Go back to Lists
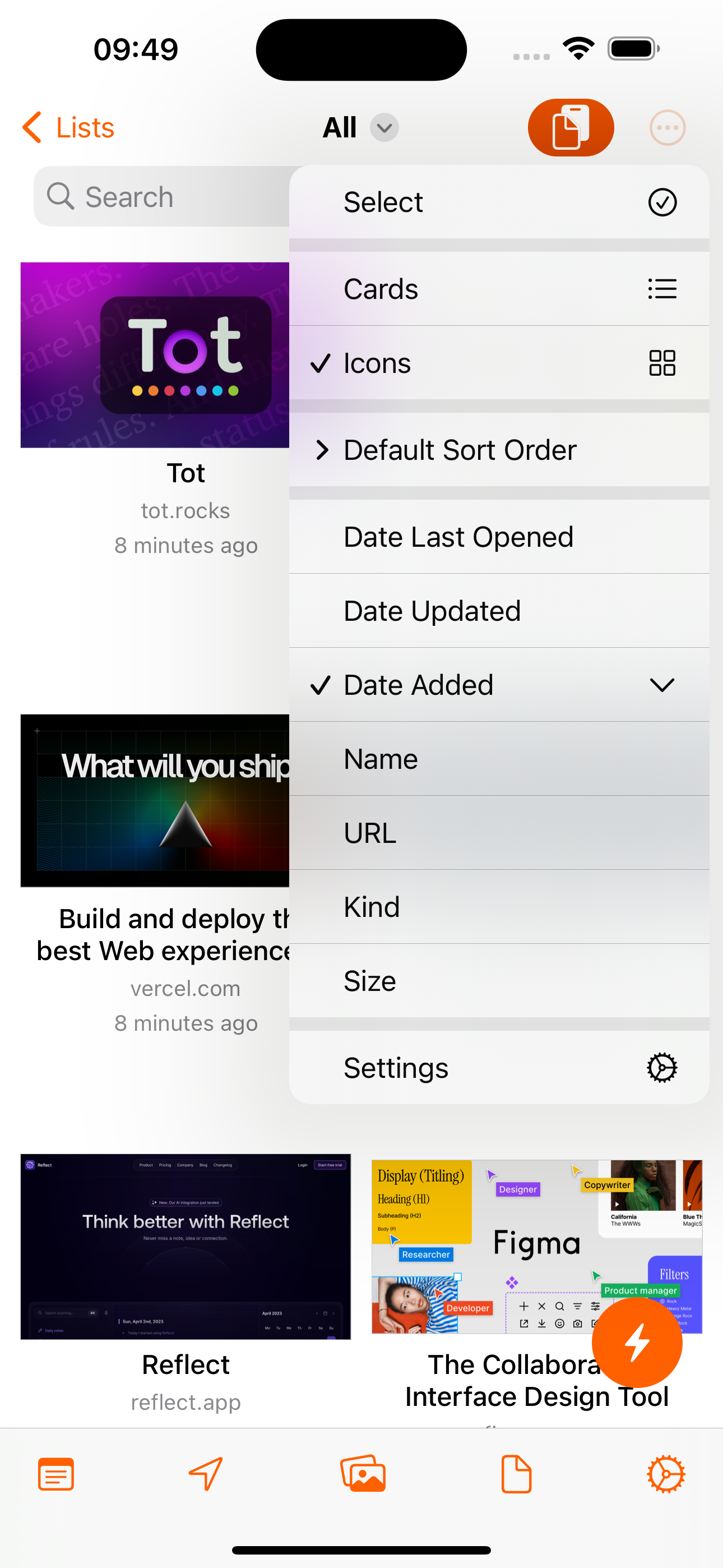Viewport: 723px width, 1568px height. (68, 127)
